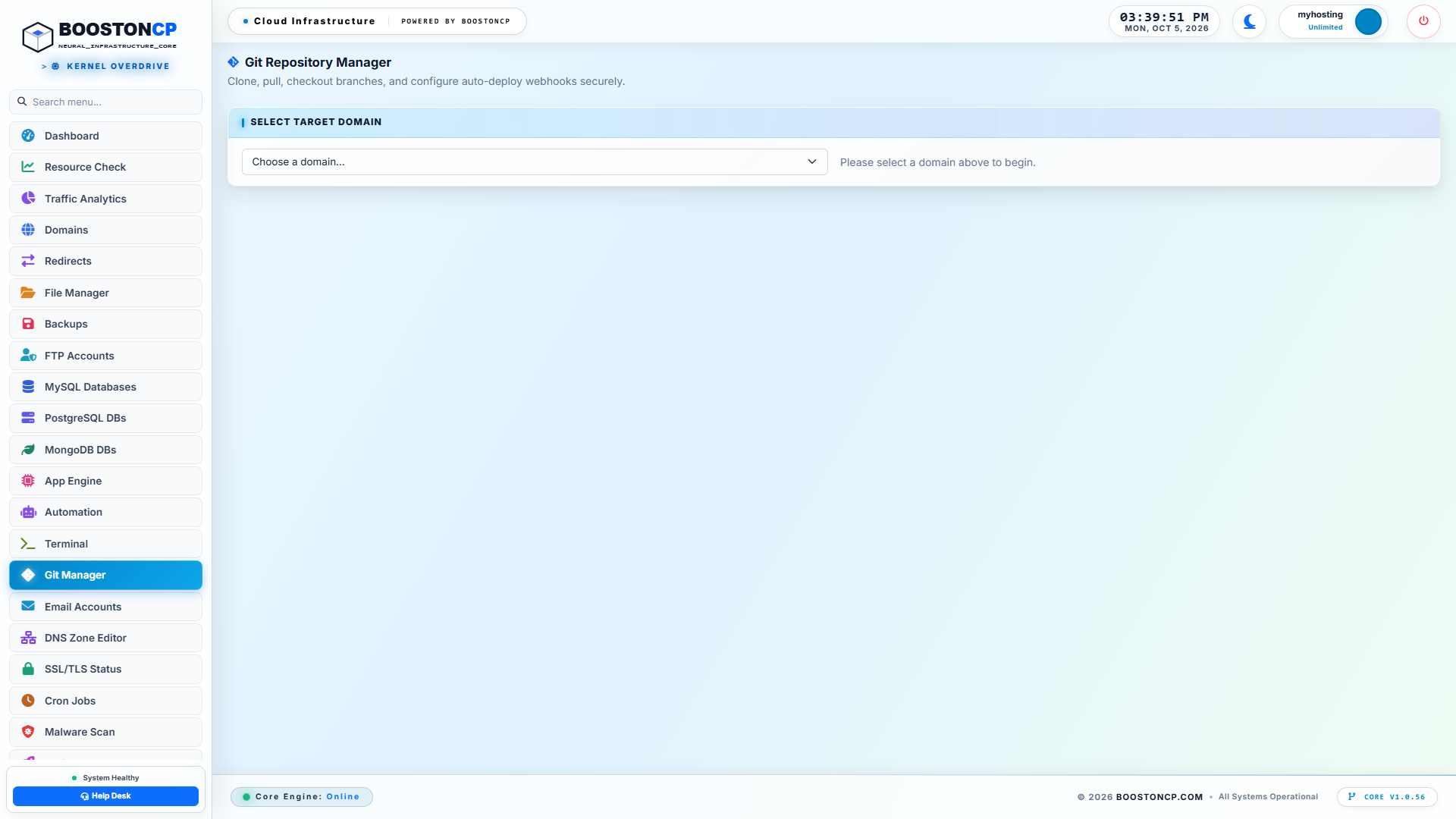Open the Dashboard icon in sidebar
This screenshot has width=1456, height=819.
tap(28, 136)
